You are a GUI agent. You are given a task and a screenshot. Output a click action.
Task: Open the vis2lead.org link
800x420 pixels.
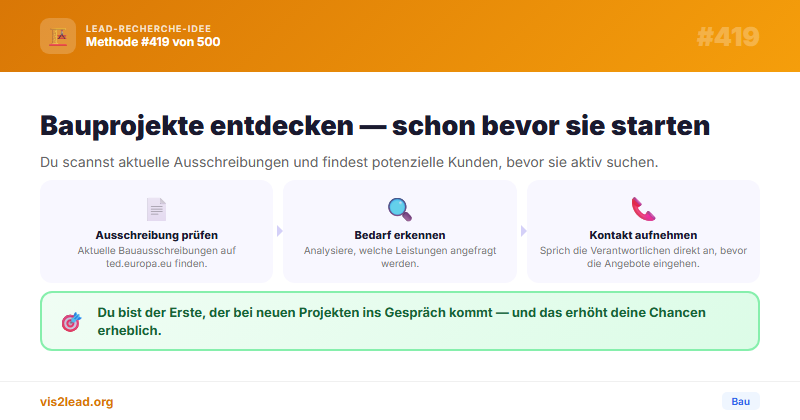click(x=77, y=402)
